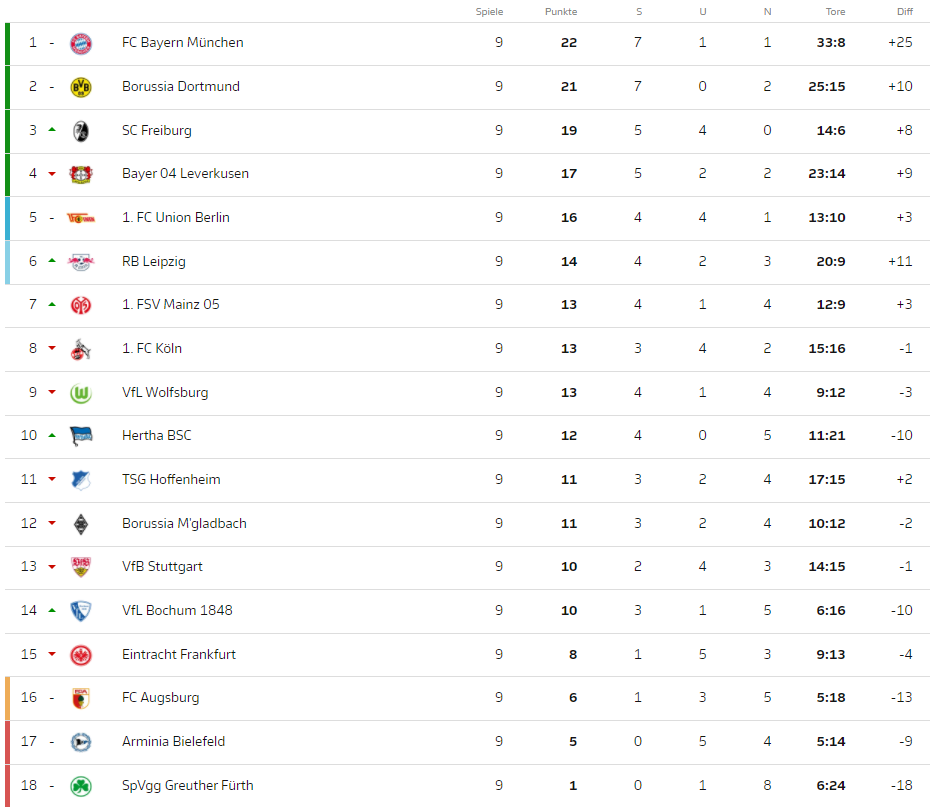Open the Borussia M'gladbach team link
This screenshot has width=937, height=809.
[x=184, y=523]
